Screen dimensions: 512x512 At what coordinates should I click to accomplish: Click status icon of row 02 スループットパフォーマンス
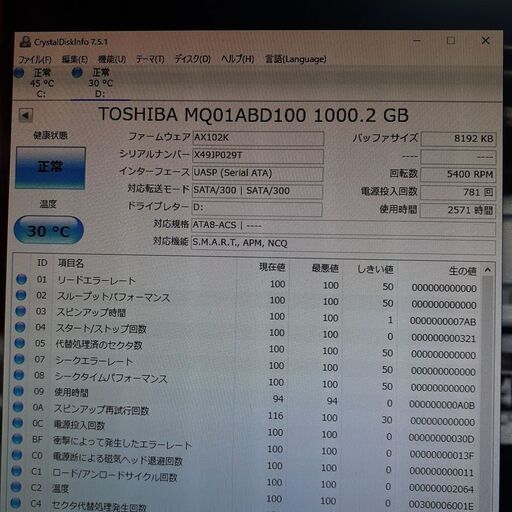pyautogui.click(x=21, y=295)
